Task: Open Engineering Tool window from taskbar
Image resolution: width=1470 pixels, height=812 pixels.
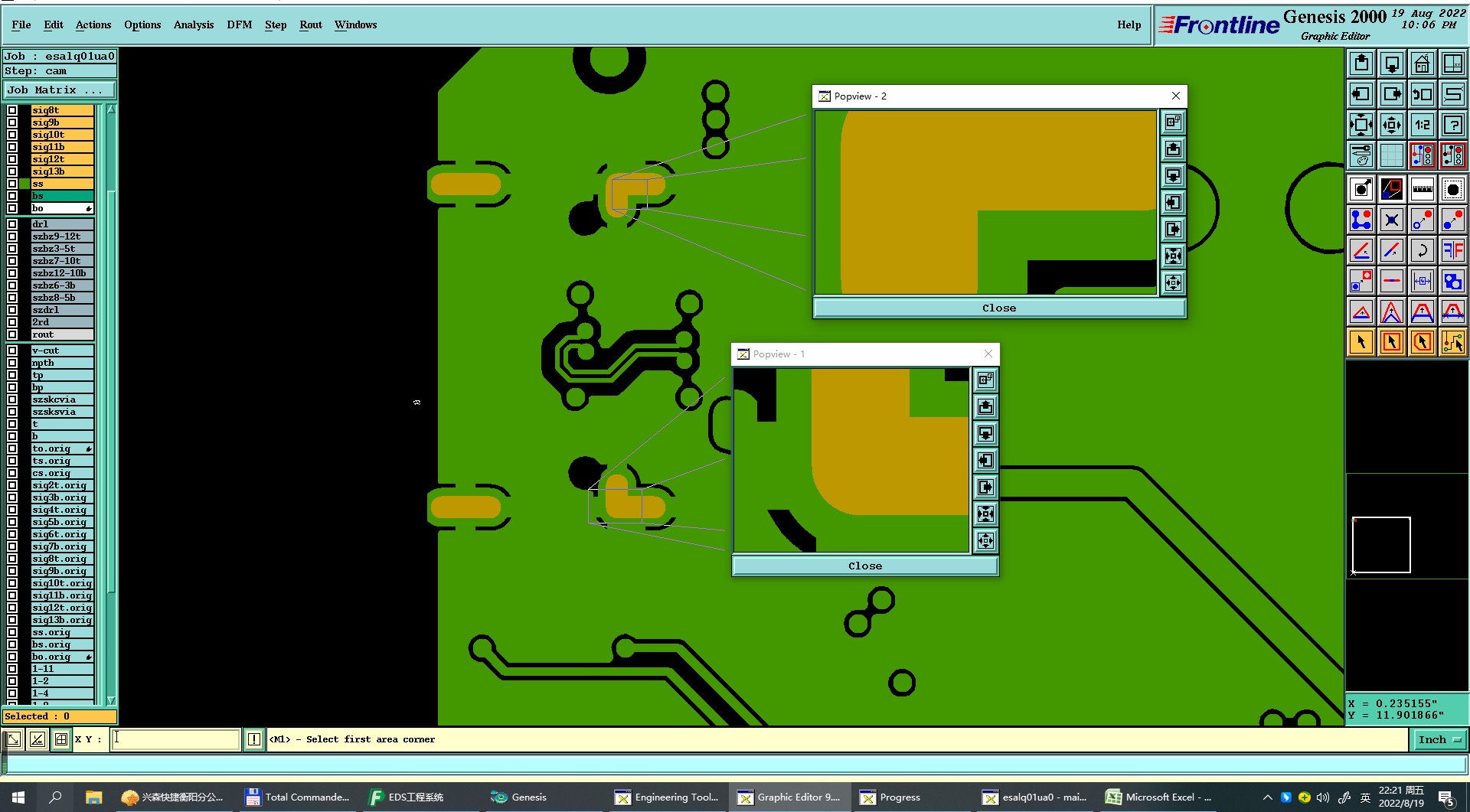Action: tap(667, 797)
